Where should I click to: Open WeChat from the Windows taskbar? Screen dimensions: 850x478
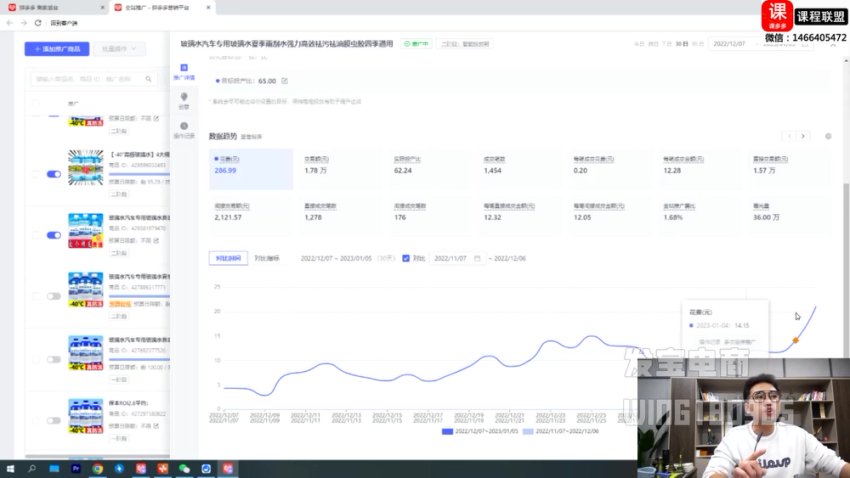(x=183, y=467)
